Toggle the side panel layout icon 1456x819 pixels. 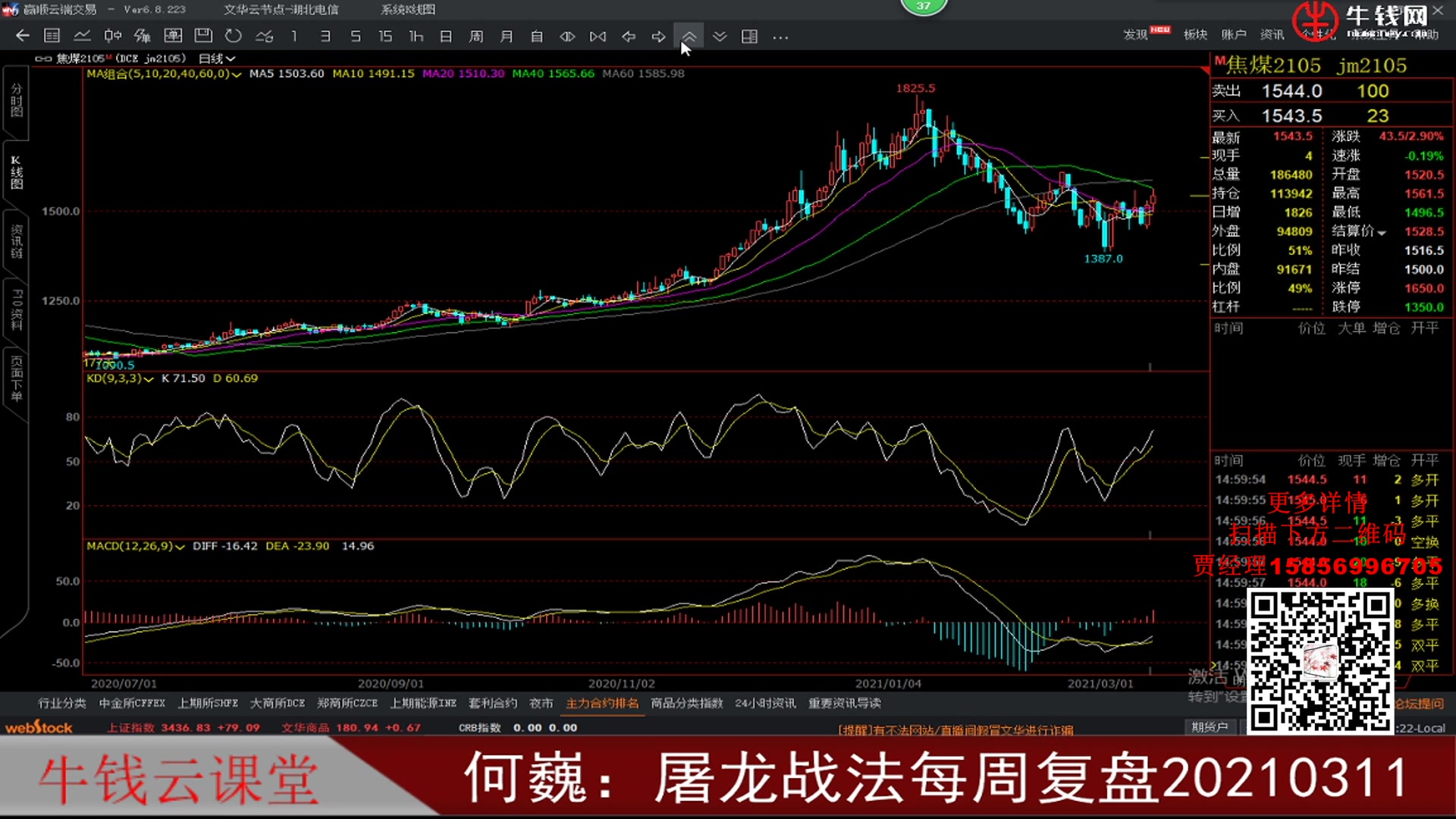[749, 36]
